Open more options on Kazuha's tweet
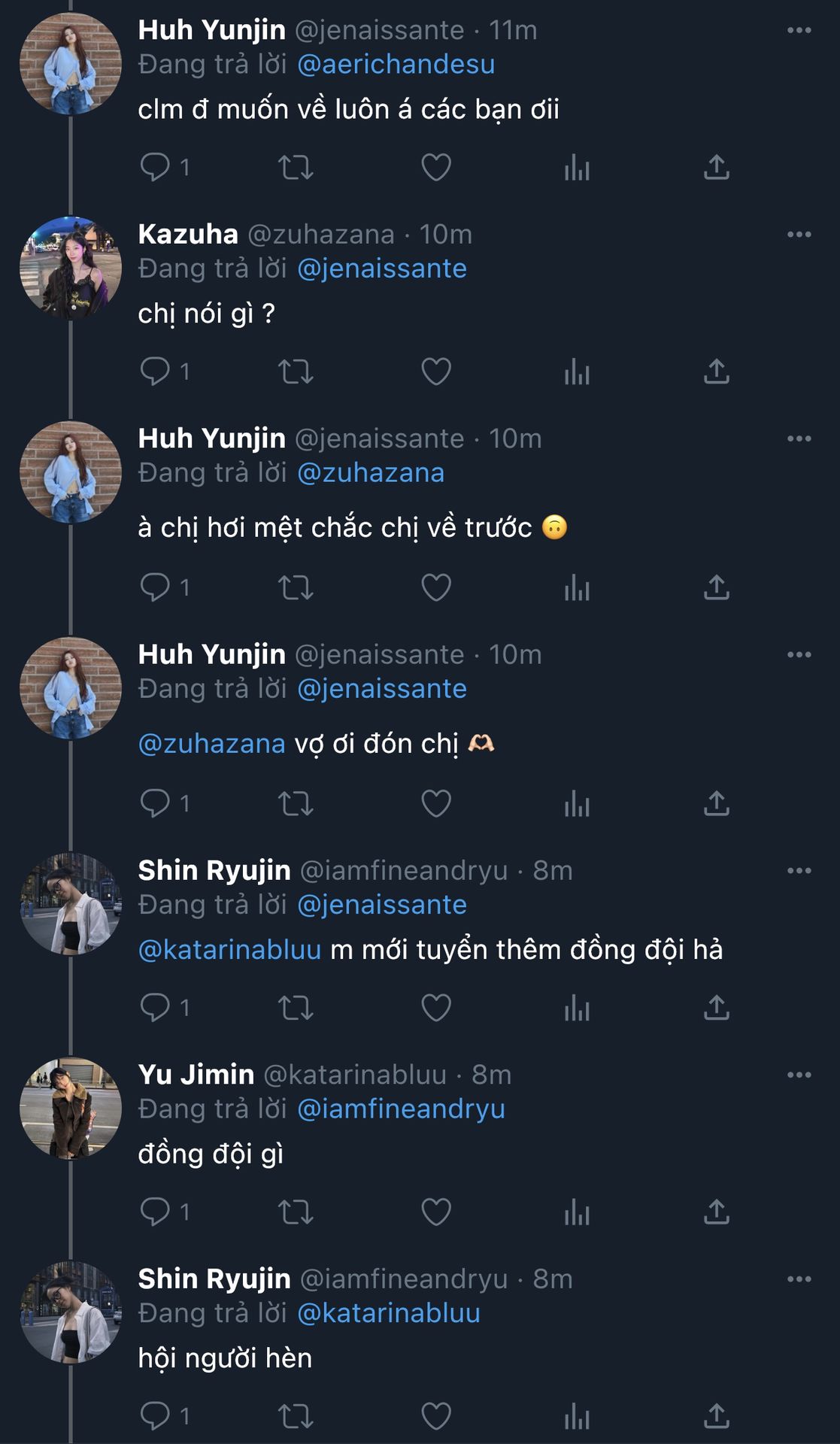Screen dimensions: 840x1444 click(799, 235)
